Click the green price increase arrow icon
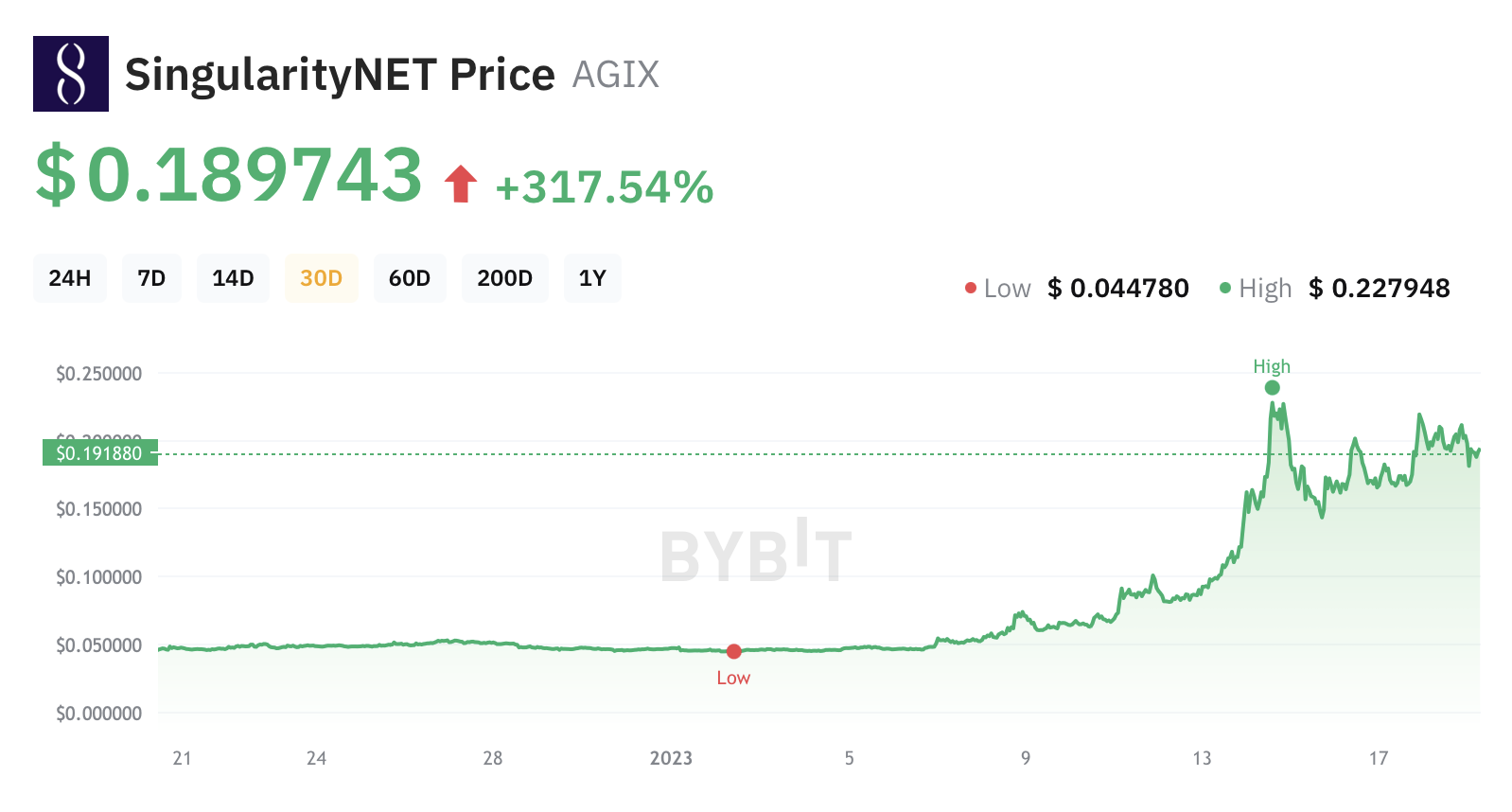Image resolution: width=1512 pixels, height=812 pixels. click(459, 182)
